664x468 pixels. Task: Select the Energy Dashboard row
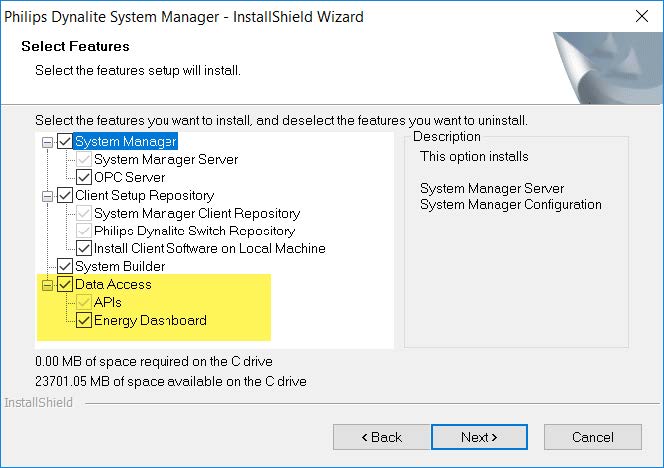(150, 320)
